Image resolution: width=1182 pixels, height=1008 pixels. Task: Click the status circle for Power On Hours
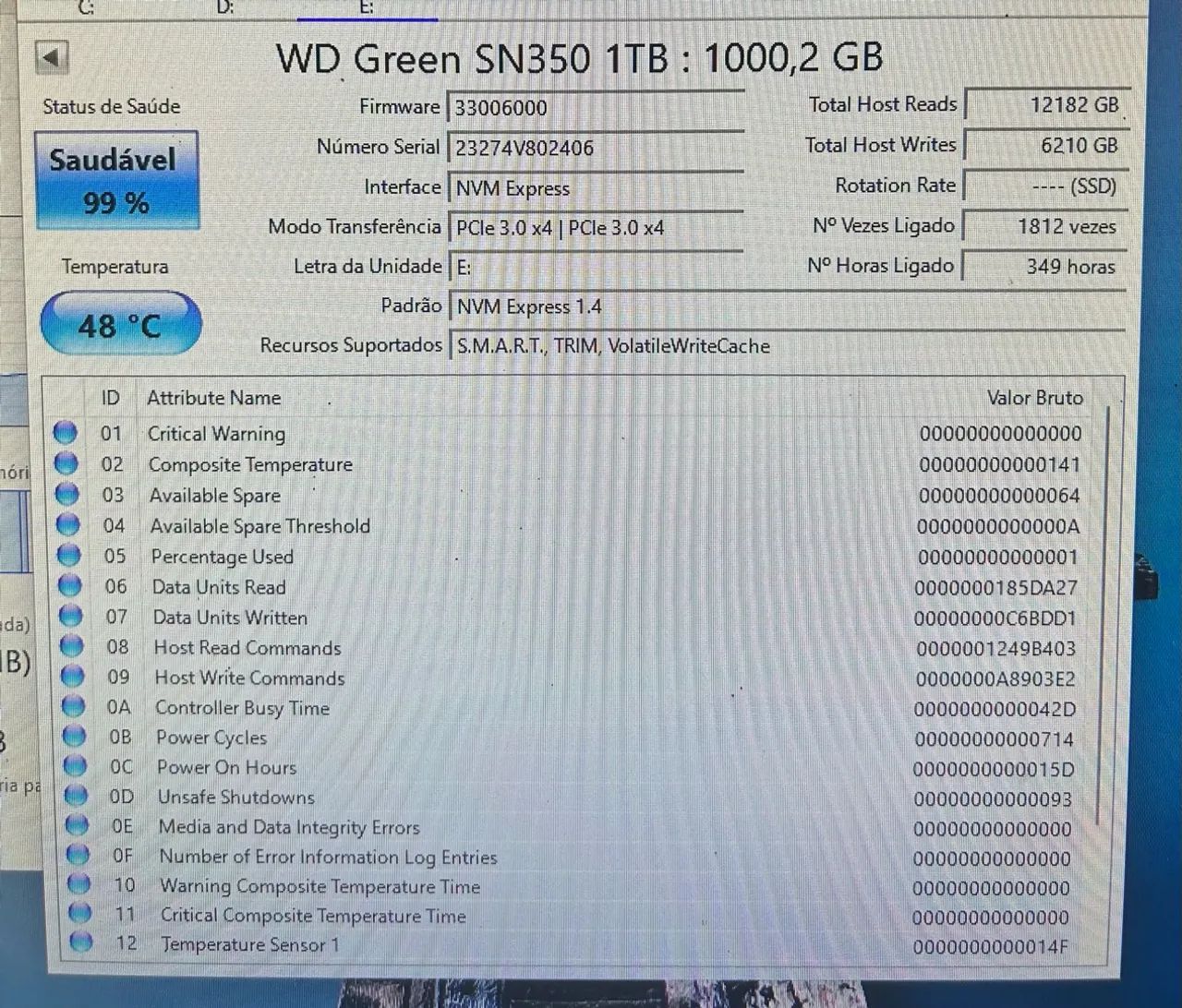point(76,766)
